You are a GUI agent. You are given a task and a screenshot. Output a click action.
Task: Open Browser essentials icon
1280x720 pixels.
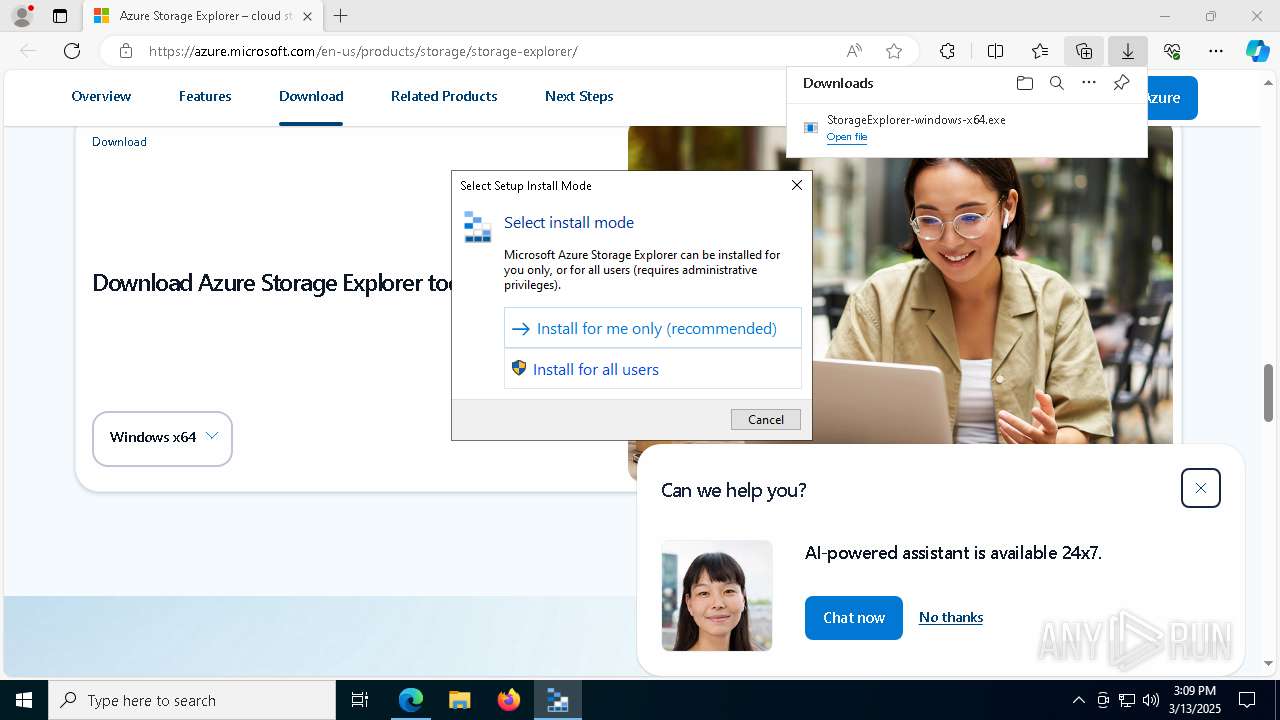tap(1172, 51)
